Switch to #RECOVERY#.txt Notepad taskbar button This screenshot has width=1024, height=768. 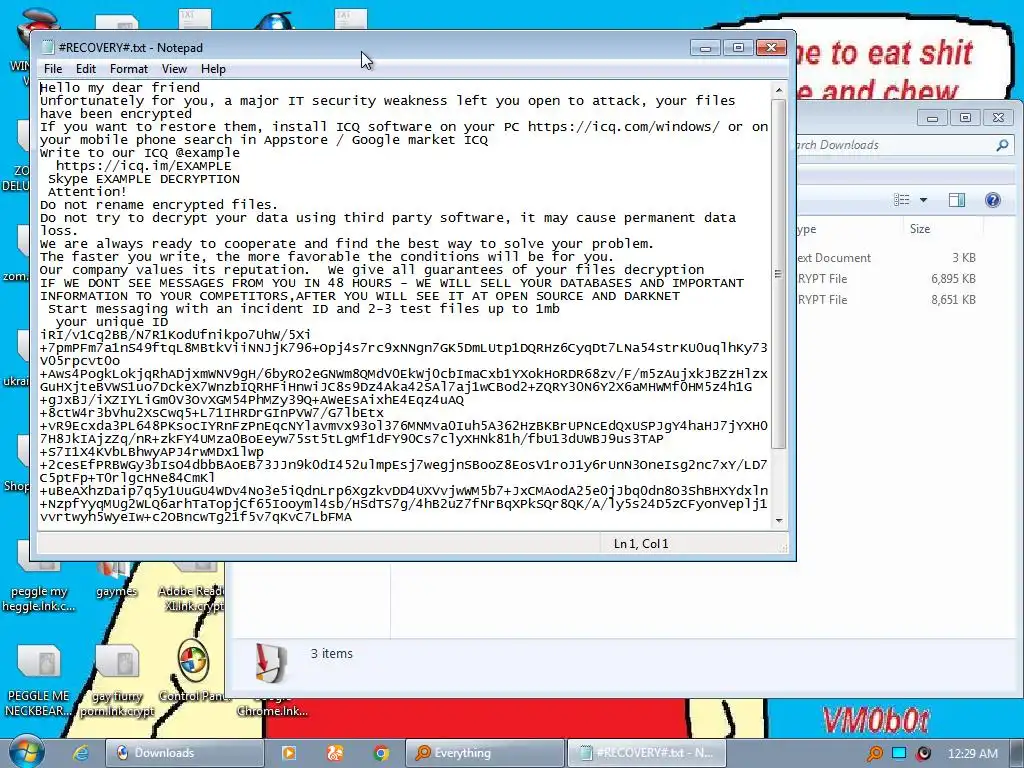click(646, 753)
